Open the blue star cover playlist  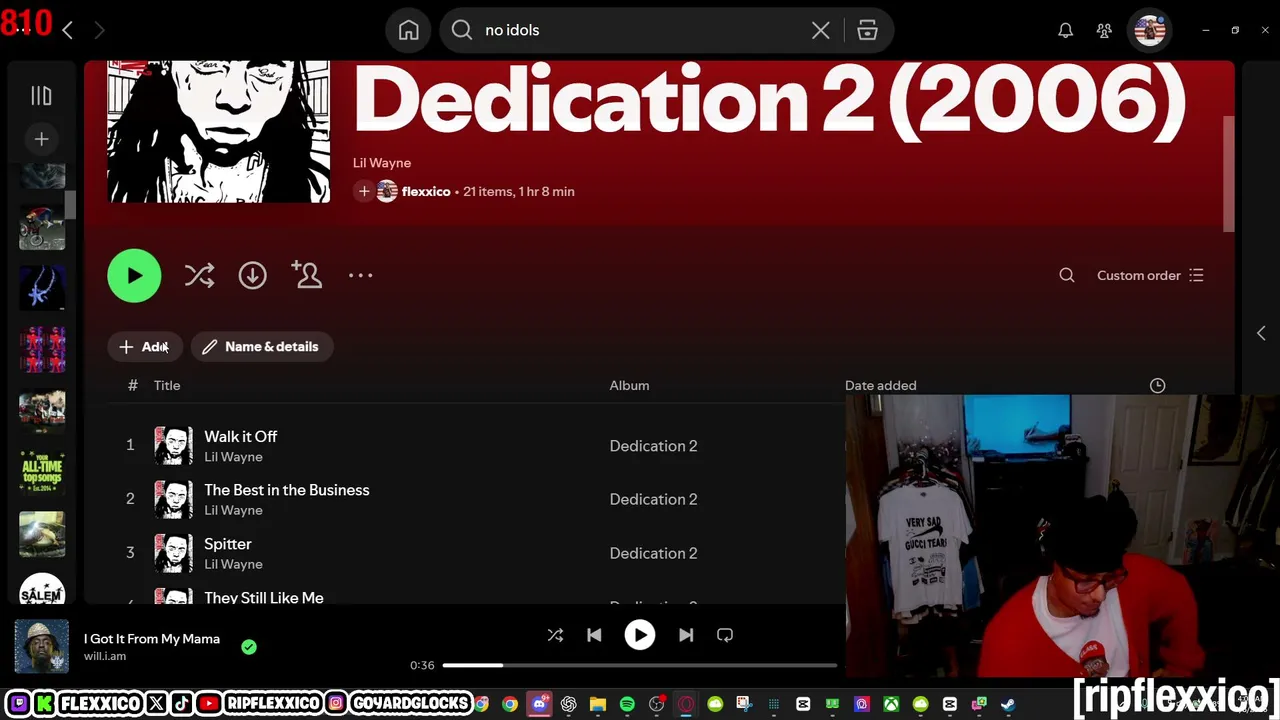click(42, 288)
